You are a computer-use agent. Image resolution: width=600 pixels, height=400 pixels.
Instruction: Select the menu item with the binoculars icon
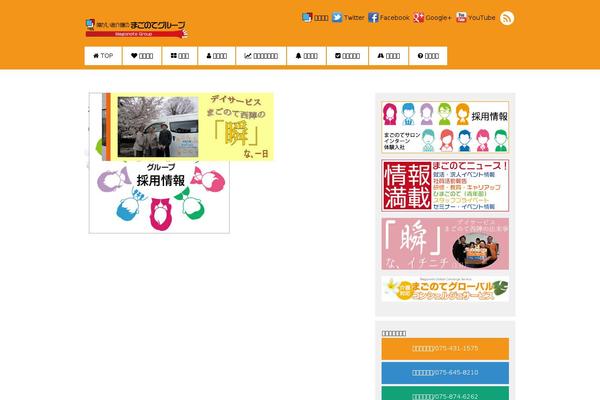[x=388, y=56]
